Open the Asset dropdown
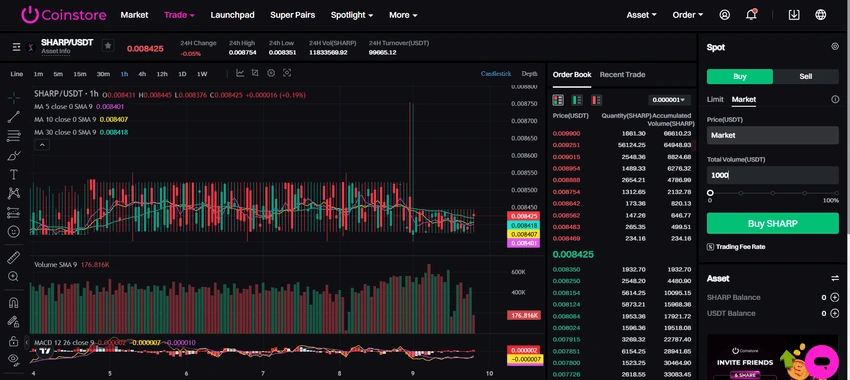The image size is (850, 380). coord(641,15)
